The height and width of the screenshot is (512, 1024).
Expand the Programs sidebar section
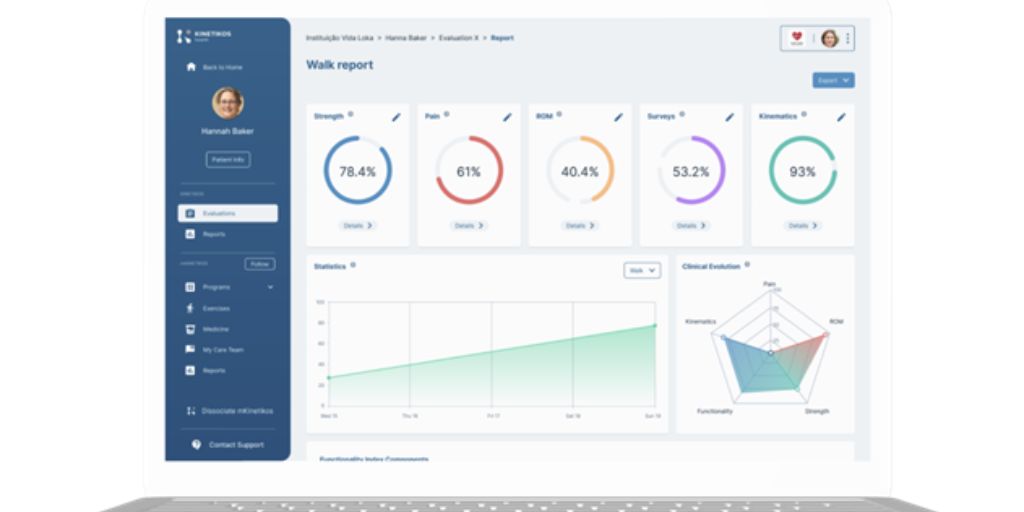click(x=270, y=287)
